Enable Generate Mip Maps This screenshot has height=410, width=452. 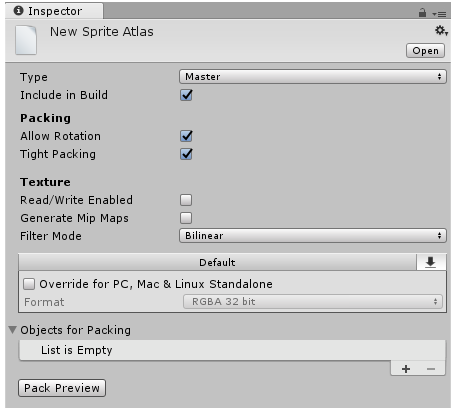point(186,218)
